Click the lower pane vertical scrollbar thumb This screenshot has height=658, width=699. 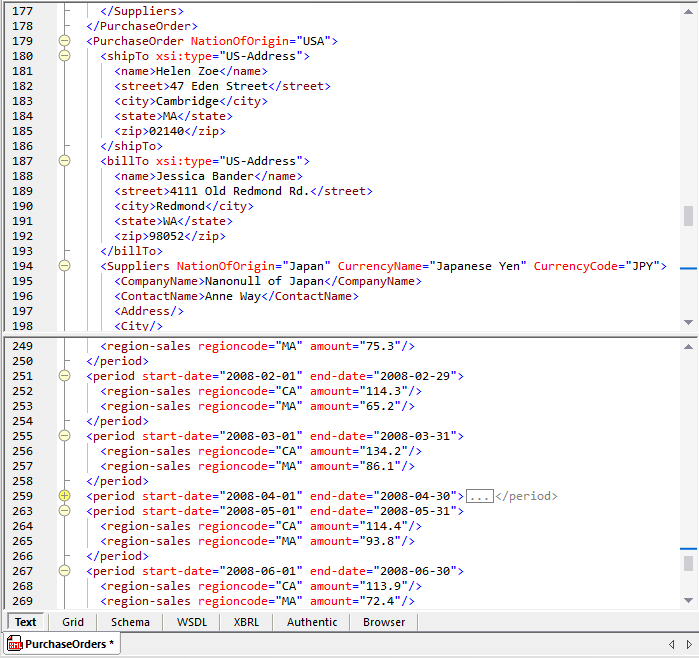point(688,563)
